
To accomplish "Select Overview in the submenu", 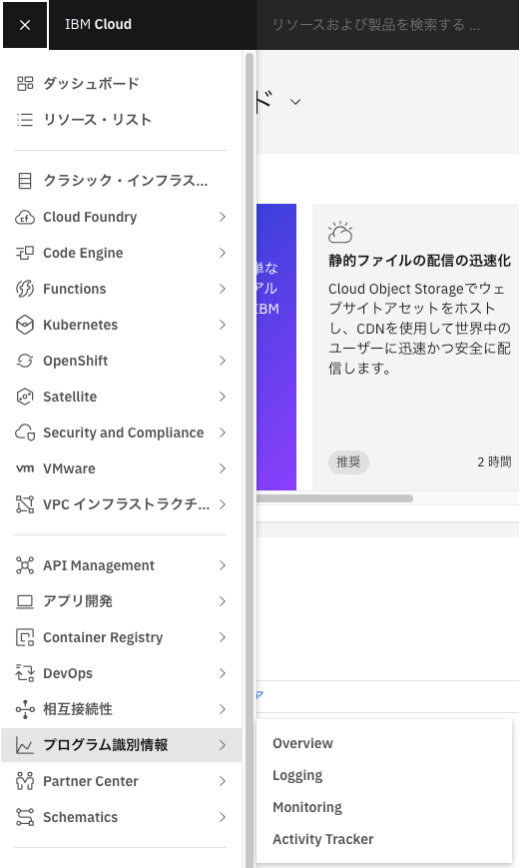I will (x=303, y=743).
